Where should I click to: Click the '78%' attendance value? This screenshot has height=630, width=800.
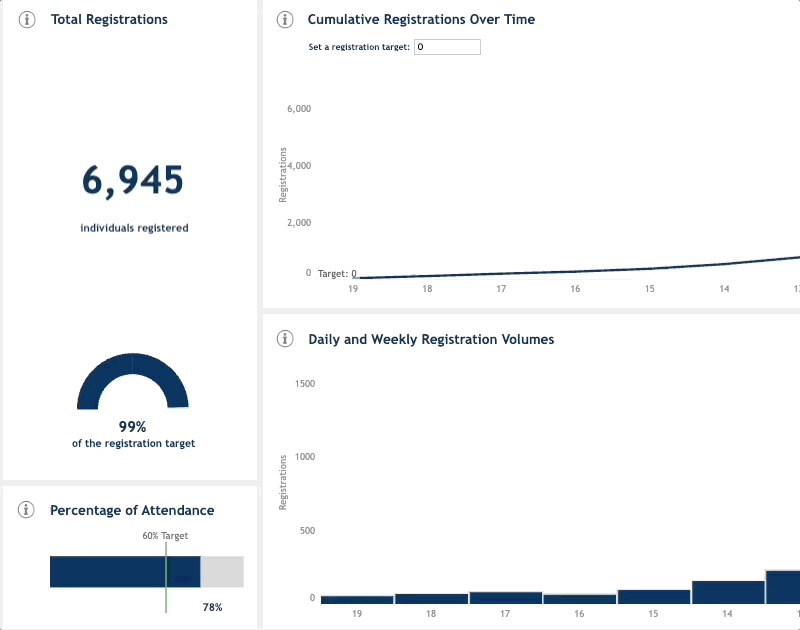pyautogui.click(x=212, y=607)
